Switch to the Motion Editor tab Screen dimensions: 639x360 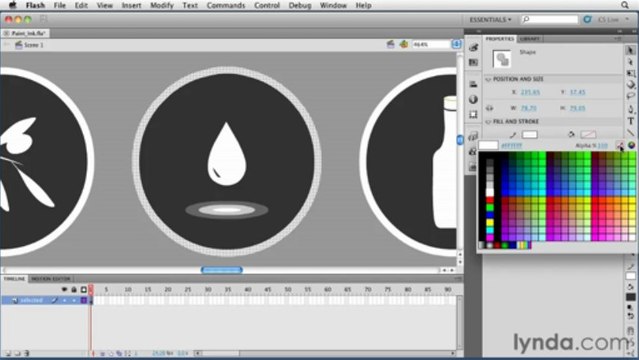click(x=51, y=278)
